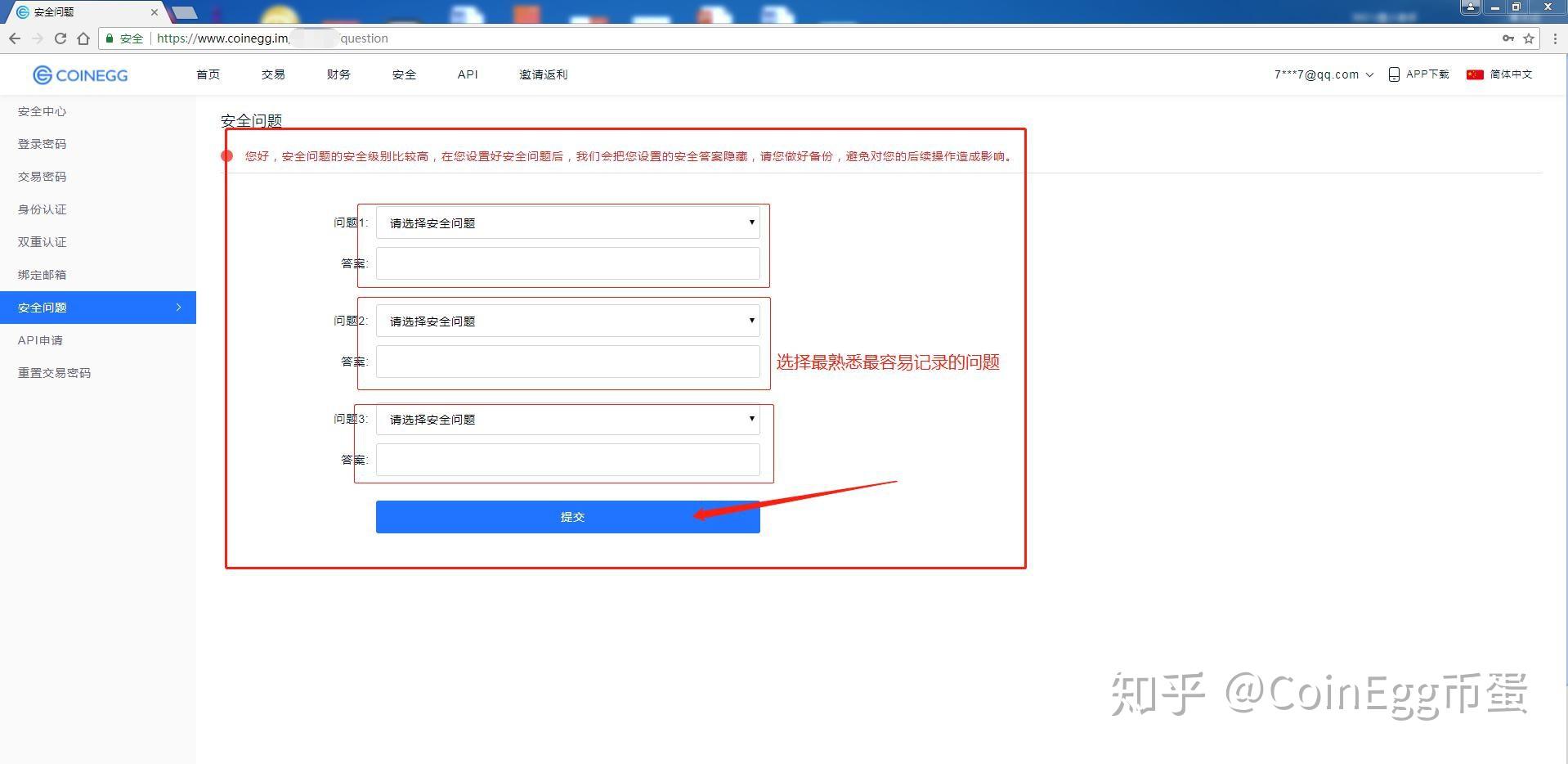Click the address bar URL

(x=272, y=38)
